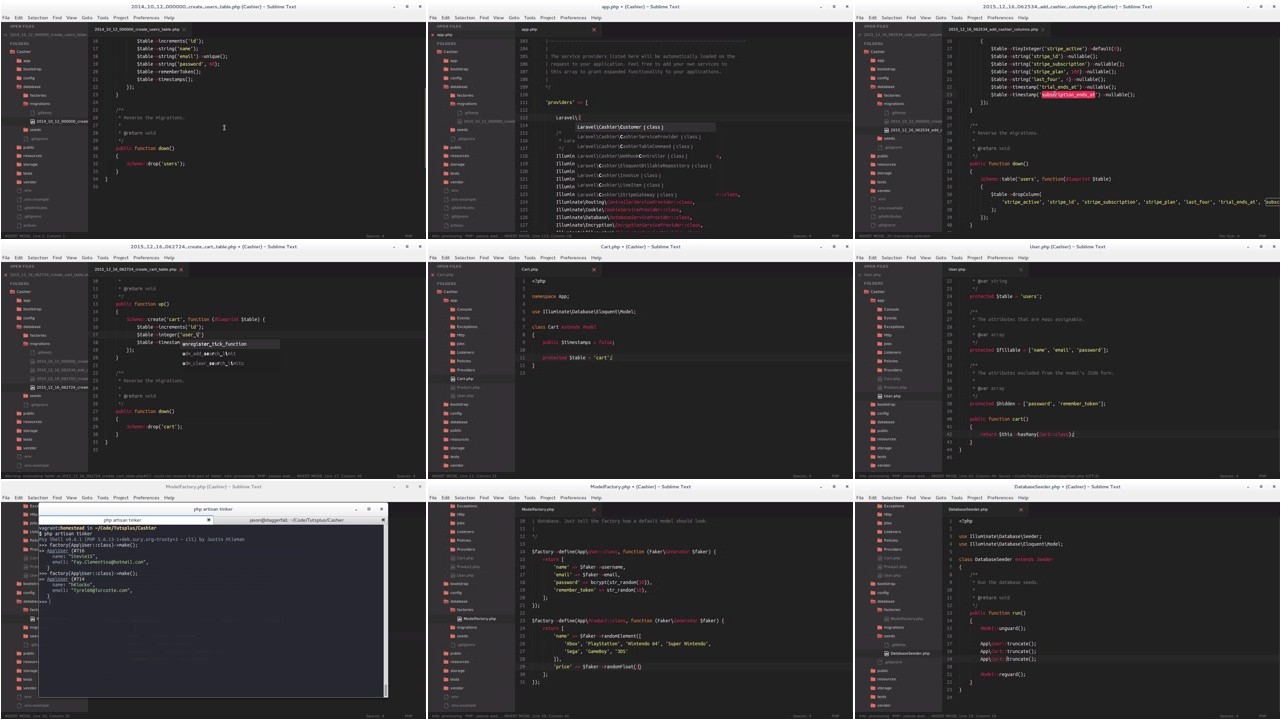Screen dimensions: 1281x720
Task: Open Selection menu in add_cashier_columns window
Action: pos(892,17)
